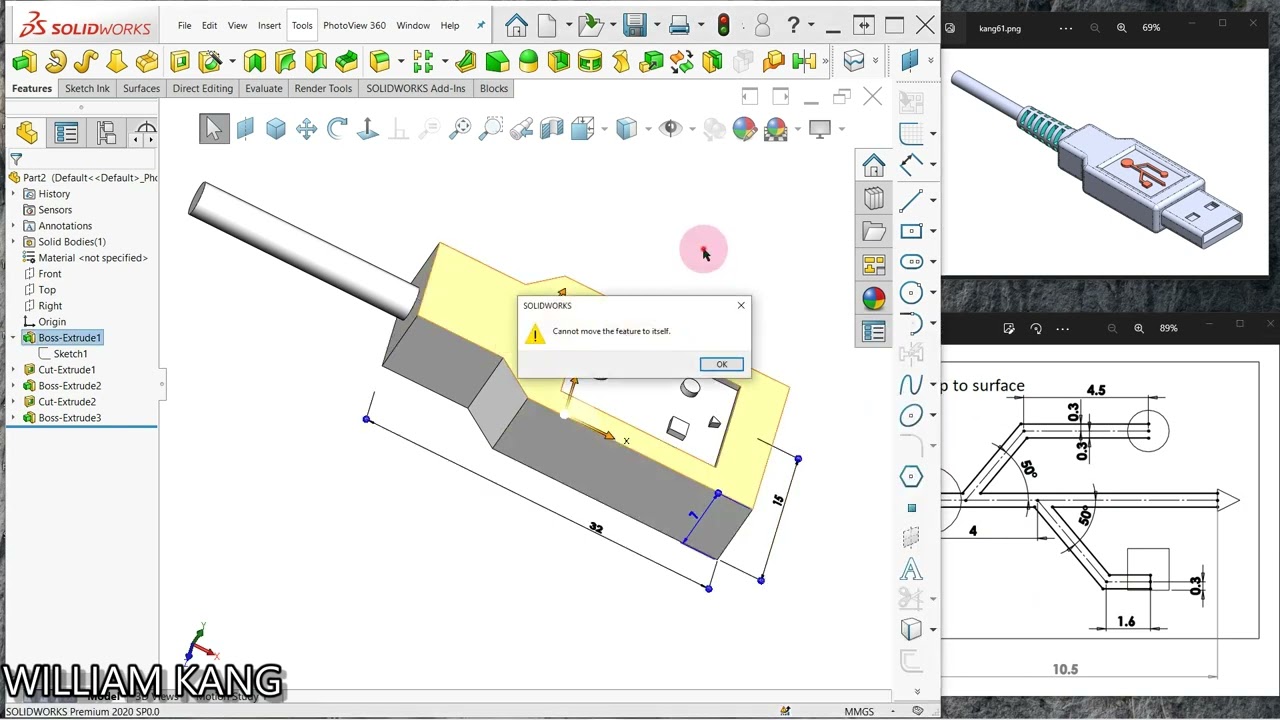1280x720 pixels.
Task: Open the Display Style dropdown arrow
Action: (648, 129)
